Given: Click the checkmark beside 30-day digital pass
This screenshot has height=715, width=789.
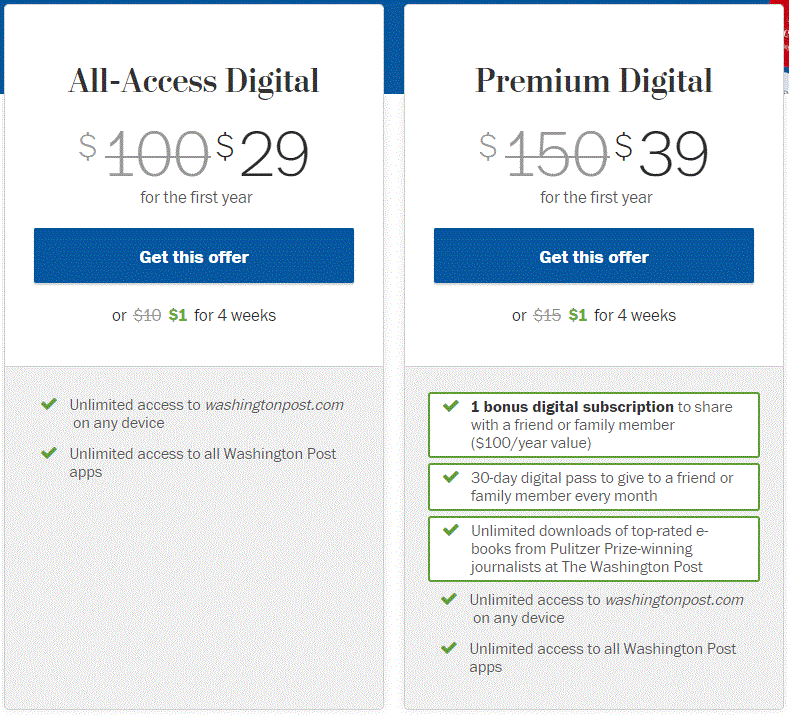Looking at the screenshot, I should click(451, 476).
